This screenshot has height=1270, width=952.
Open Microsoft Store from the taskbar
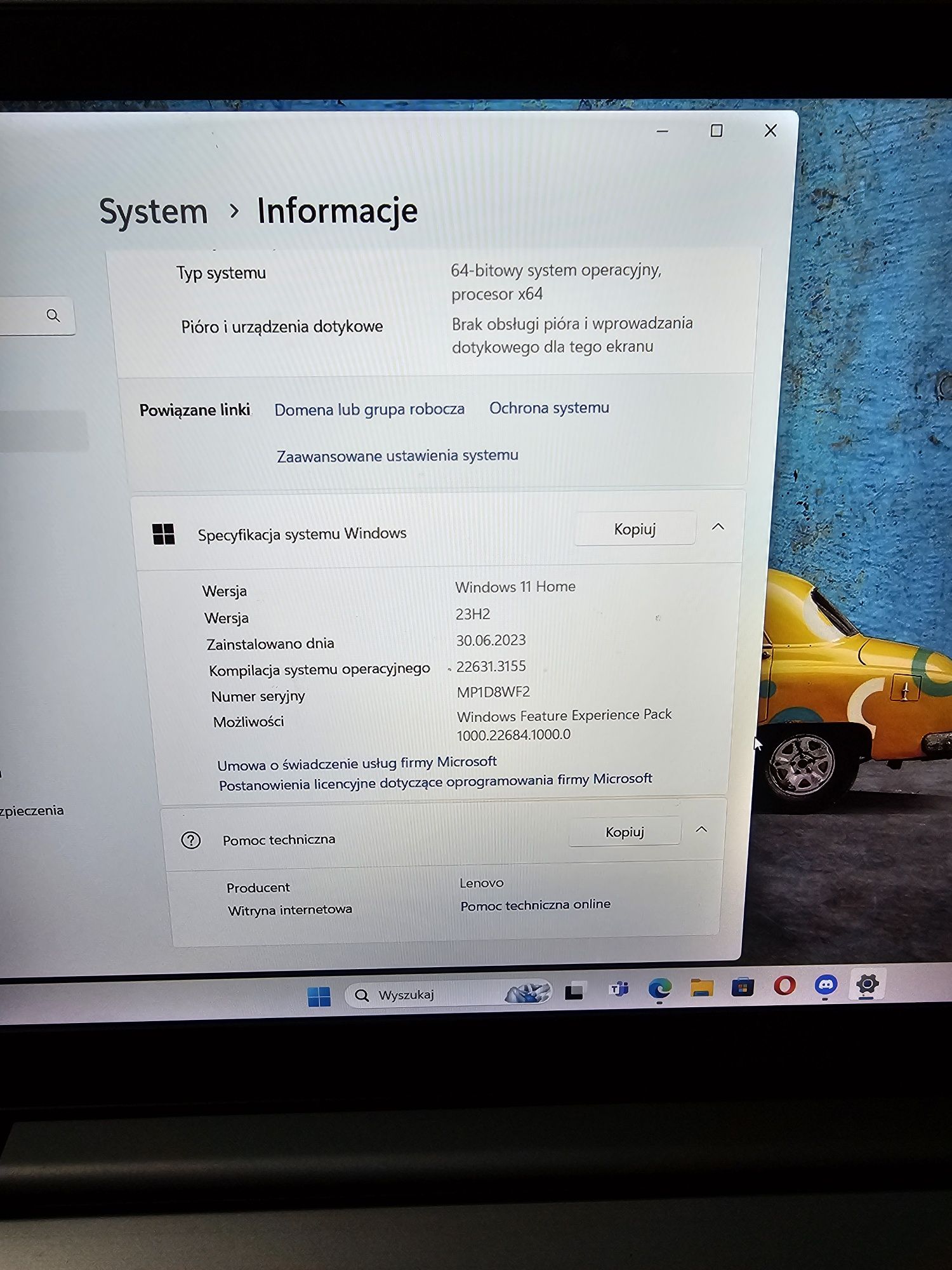[x=743, y=987]
